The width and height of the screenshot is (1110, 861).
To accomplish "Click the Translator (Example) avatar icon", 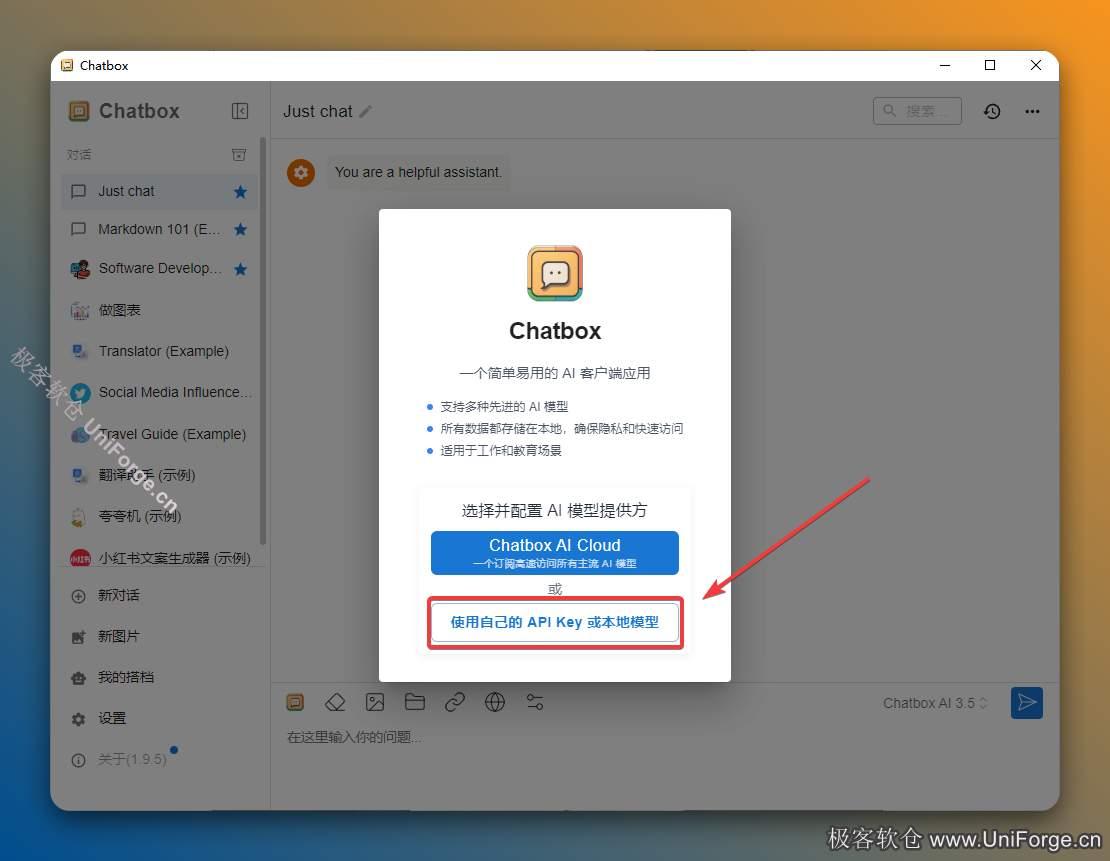I will pos(79,351).
